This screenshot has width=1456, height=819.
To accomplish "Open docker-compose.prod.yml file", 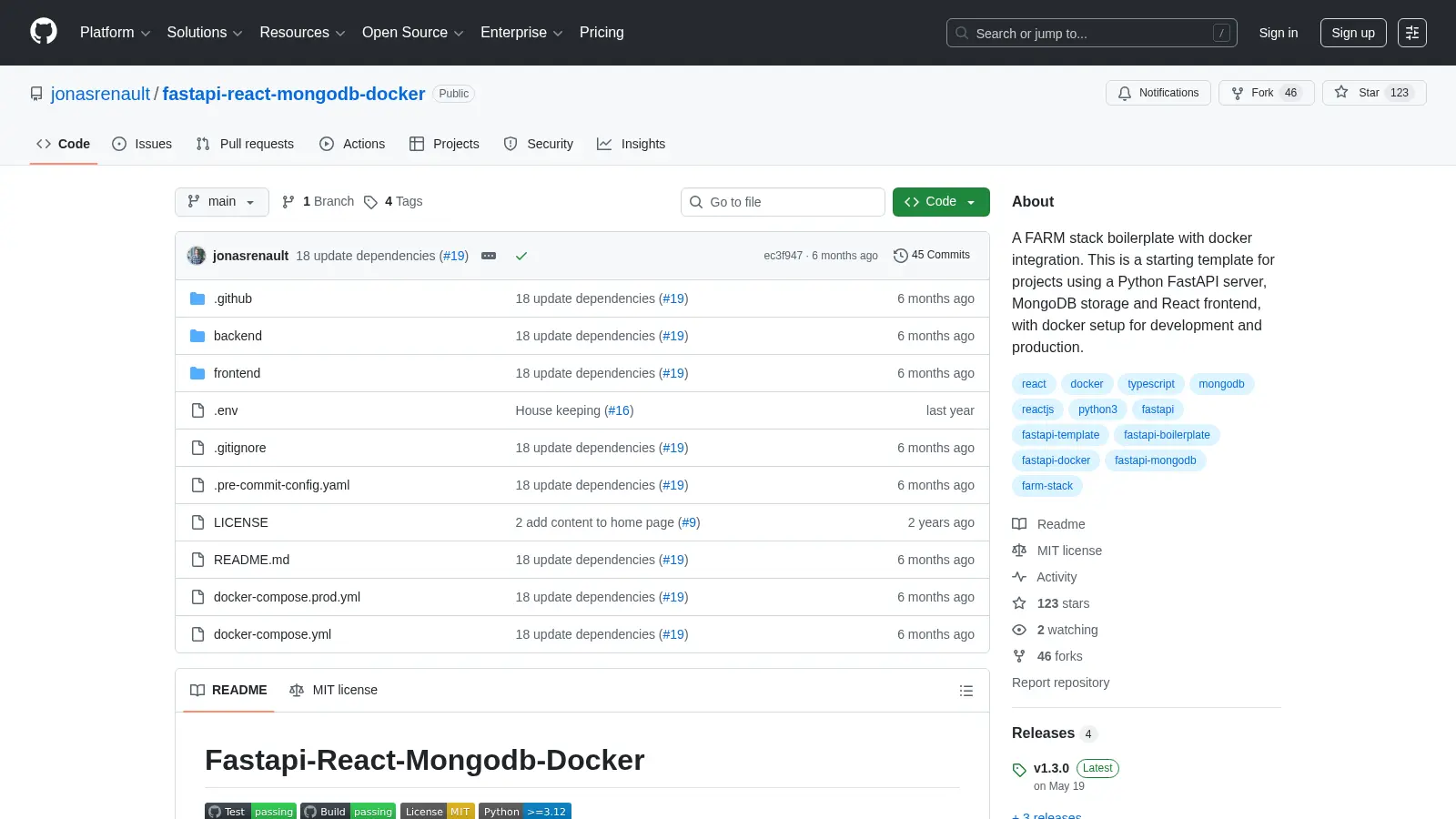I will coord(287,597).
